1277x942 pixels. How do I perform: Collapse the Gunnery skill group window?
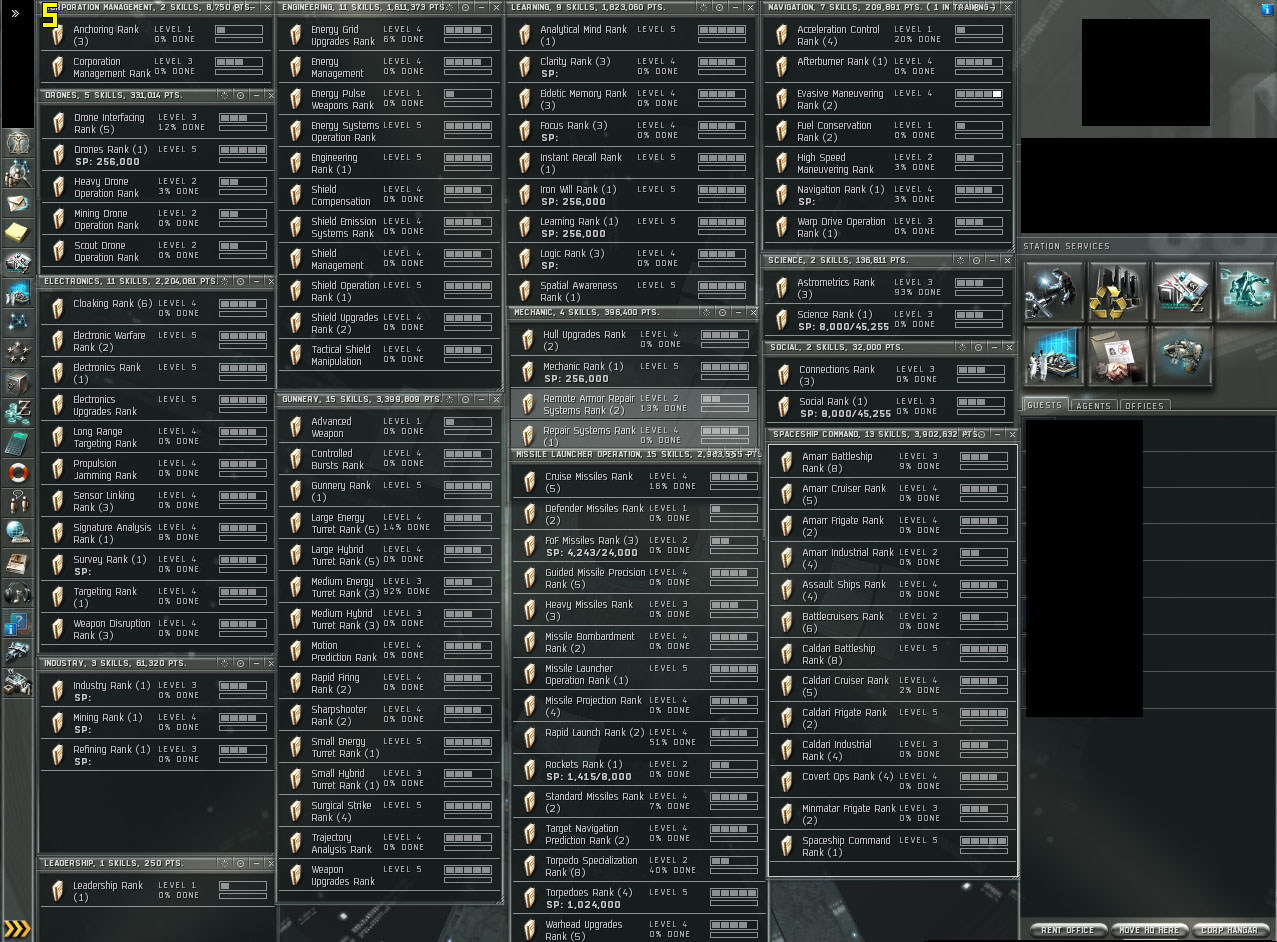pos(481,399)
